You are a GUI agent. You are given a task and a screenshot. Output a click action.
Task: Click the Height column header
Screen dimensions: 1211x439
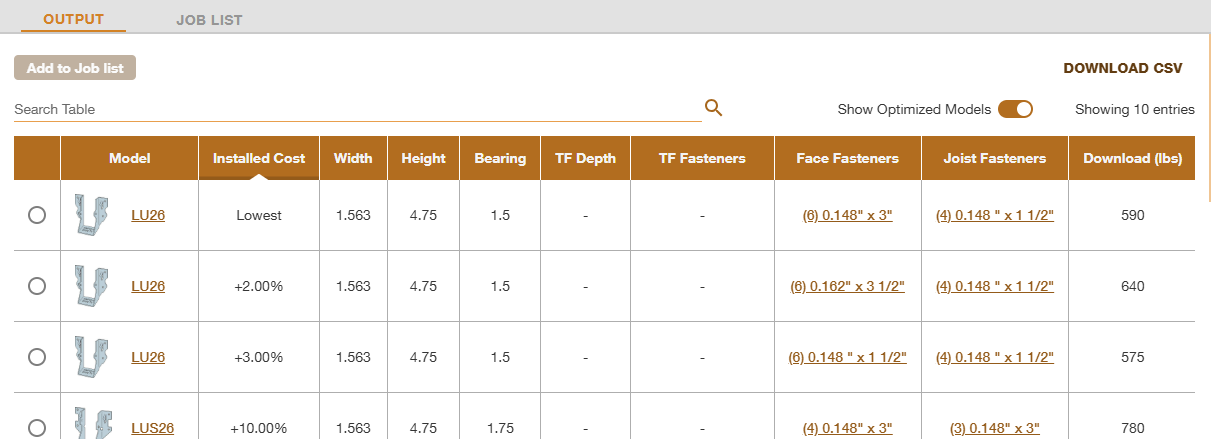423,158
